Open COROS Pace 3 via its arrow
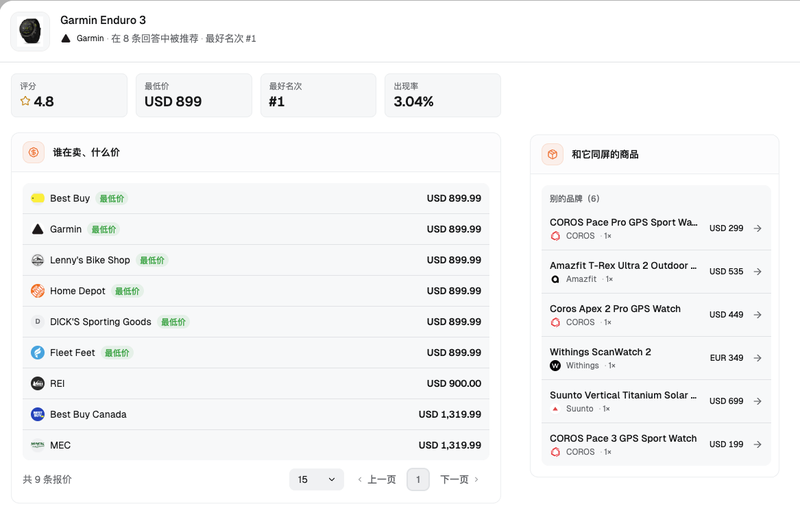Viewport: 800px width, 511px height. 758,444
